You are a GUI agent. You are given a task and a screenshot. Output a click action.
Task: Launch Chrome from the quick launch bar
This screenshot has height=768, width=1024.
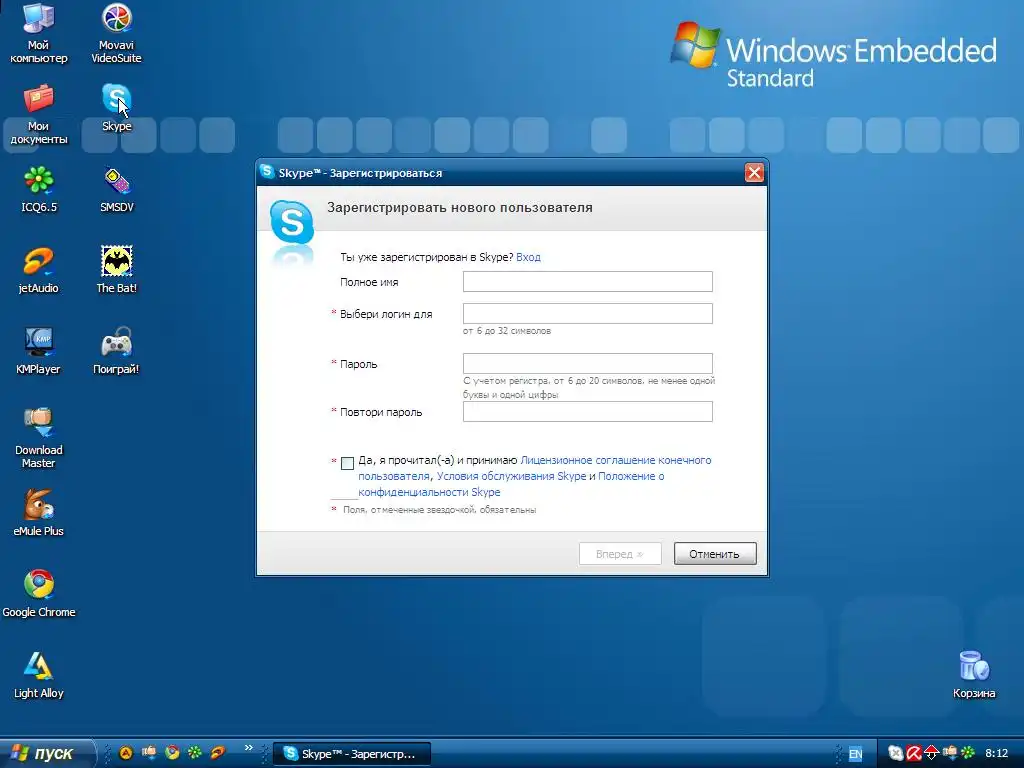pyautogui.click(x=172, y=752)
